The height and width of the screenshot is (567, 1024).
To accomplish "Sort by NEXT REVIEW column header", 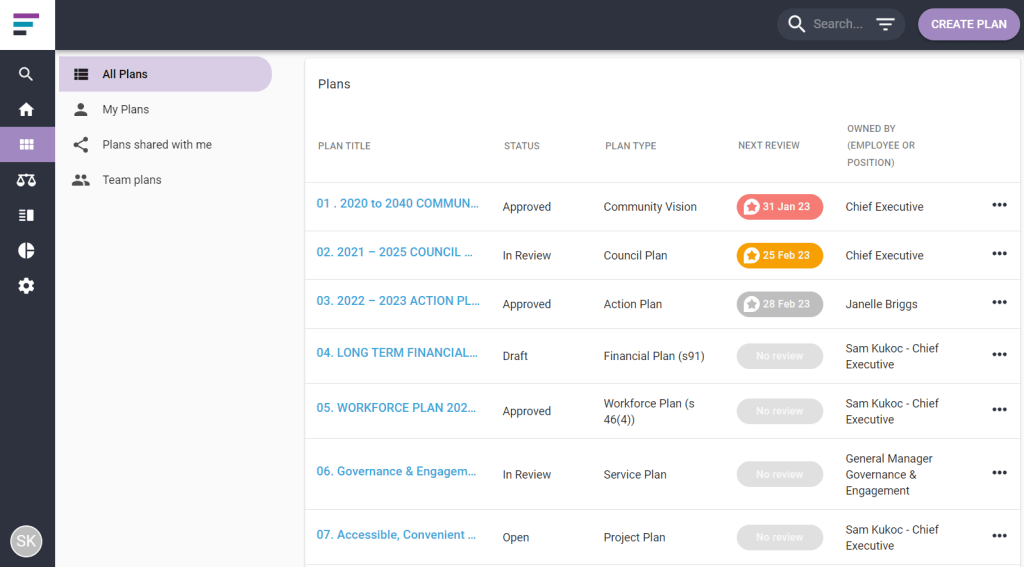I will [769, 146].
